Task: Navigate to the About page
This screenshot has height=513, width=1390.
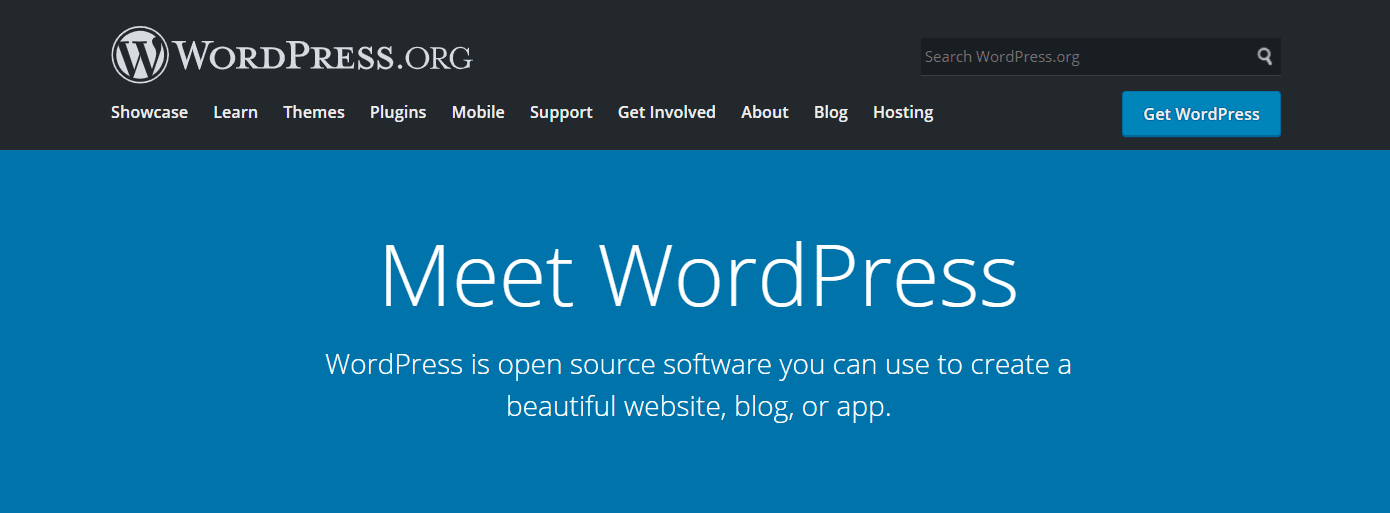Action: pos(765,112)
